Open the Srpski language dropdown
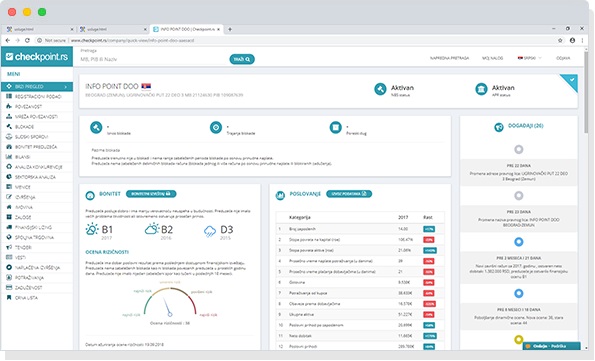The height and width of the screenshot is (361, 595). [530, 58]
